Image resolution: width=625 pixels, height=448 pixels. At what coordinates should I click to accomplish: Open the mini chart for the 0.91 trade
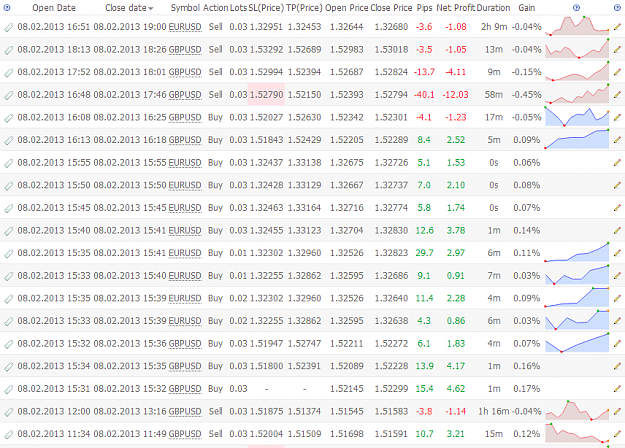(577, 275)
